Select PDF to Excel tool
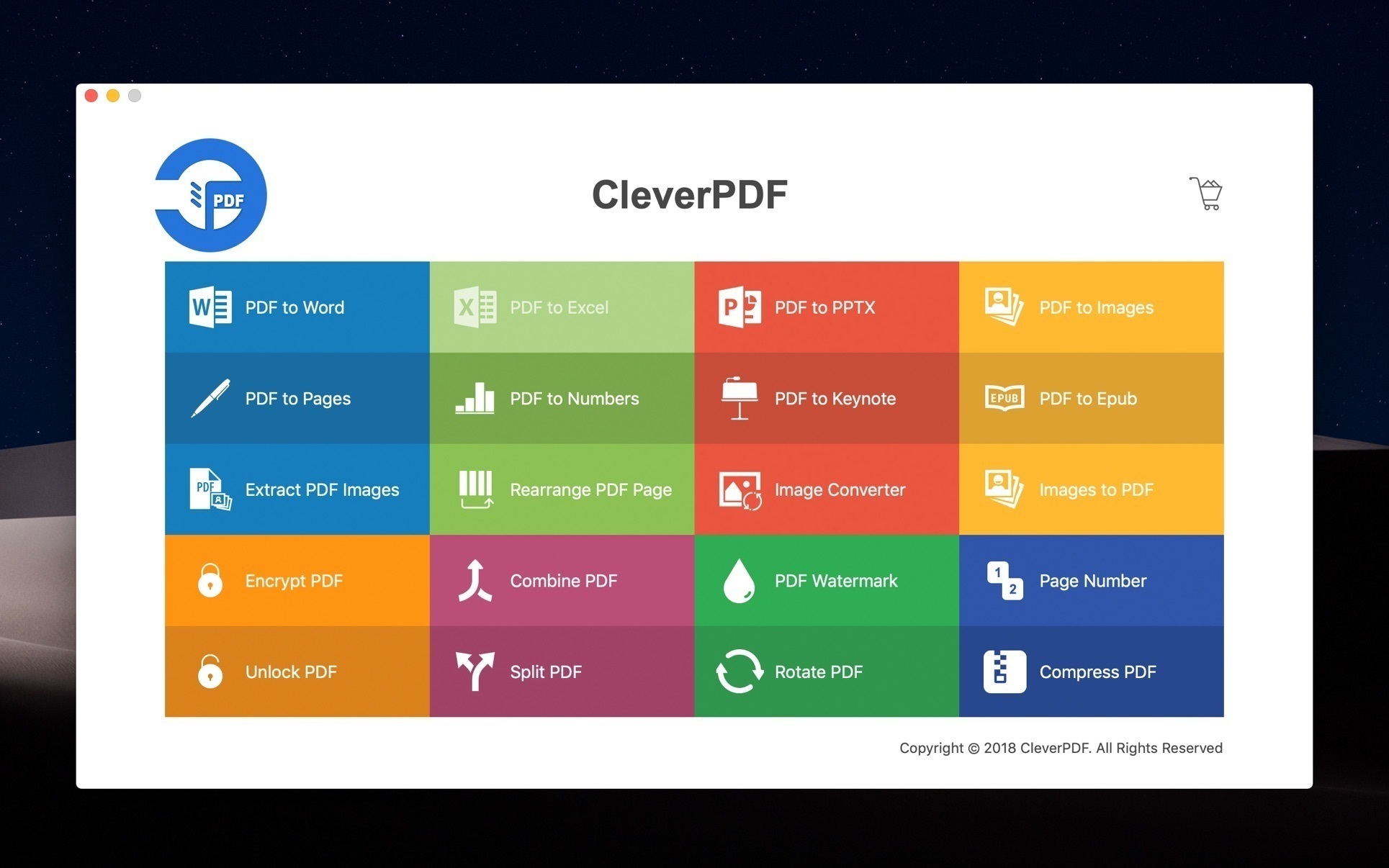This screenshot has width=1389, height=868. pos(561,306)
